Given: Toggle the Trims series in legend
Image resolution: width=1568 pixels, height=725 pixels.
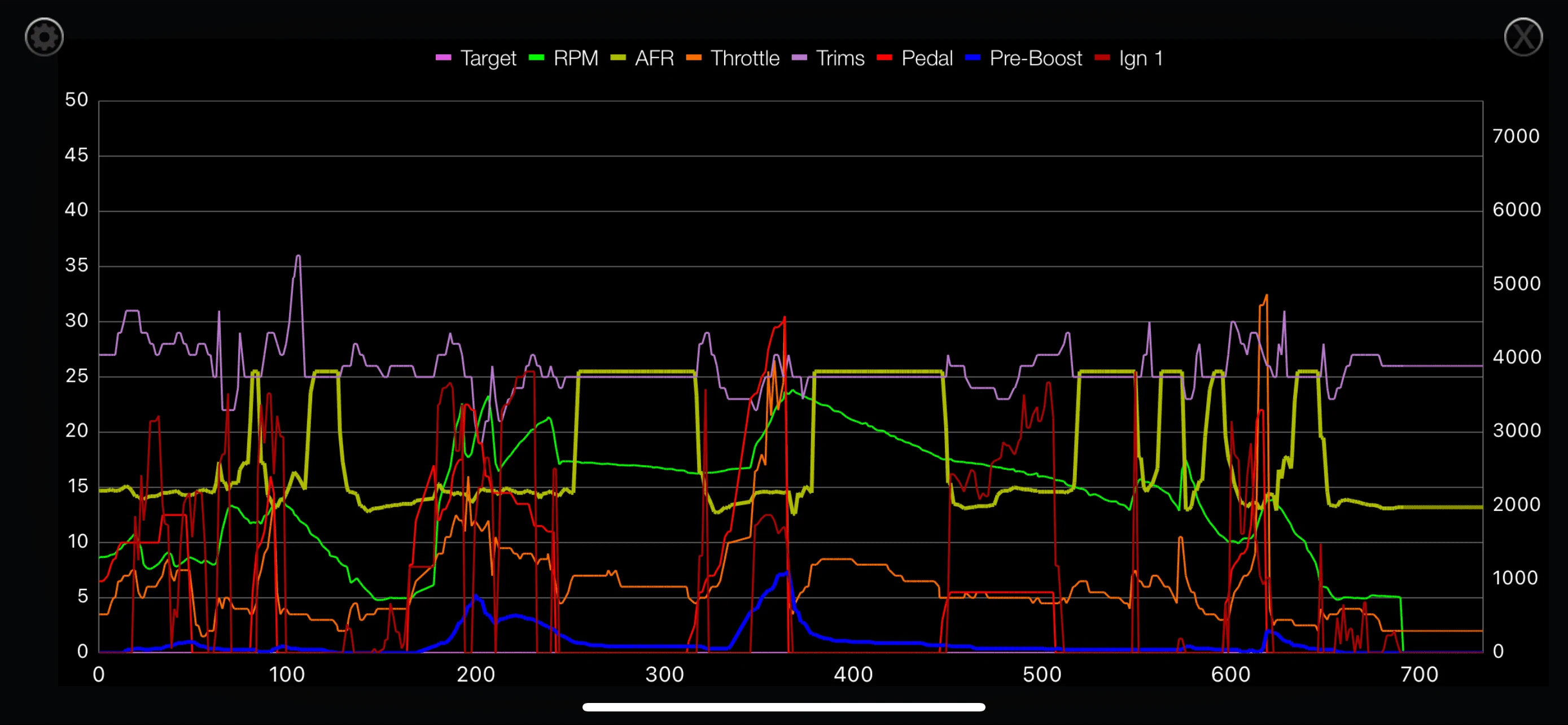Looking at the screenshot, I should [x=829, y=58].
